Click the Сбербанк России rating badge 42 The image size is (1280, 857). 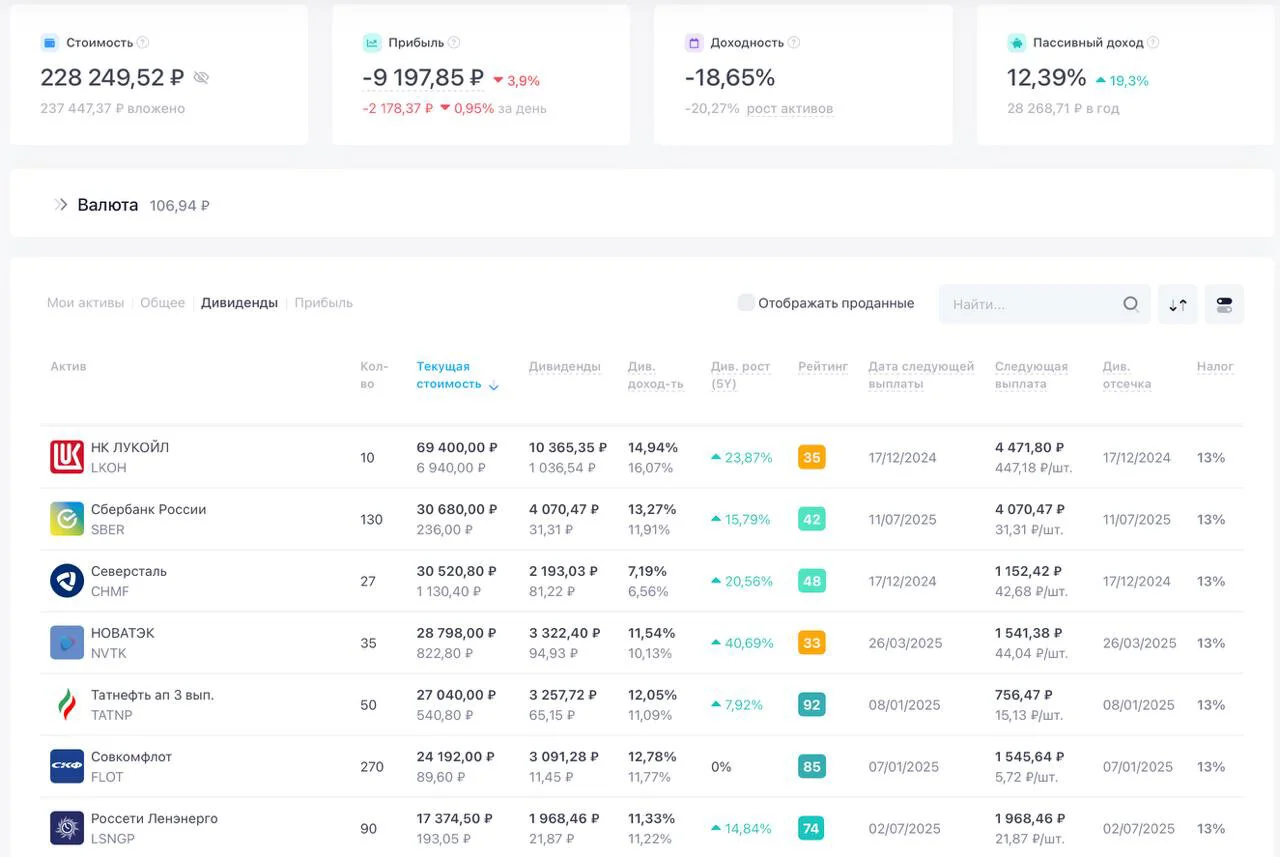click(x=812, y=520)
